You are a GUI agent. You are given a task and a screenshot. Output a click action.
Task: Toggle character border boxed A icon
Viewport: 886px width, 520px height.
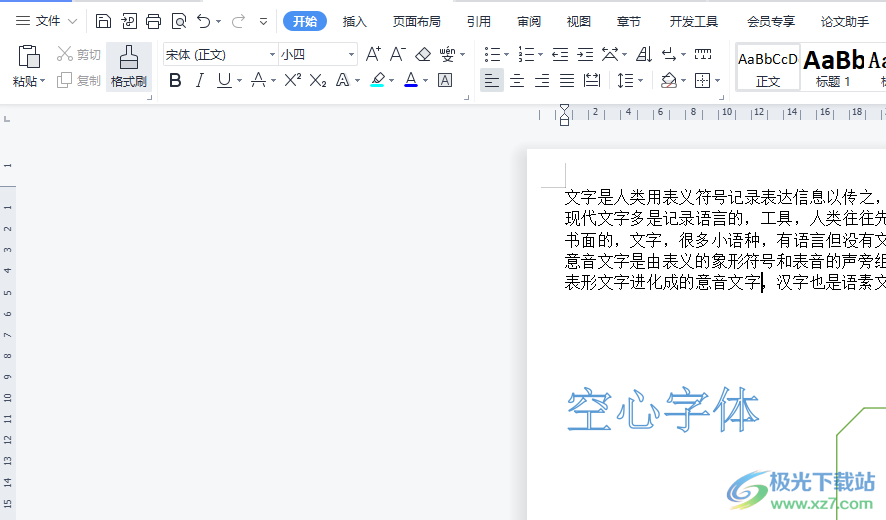coord(445,80)
